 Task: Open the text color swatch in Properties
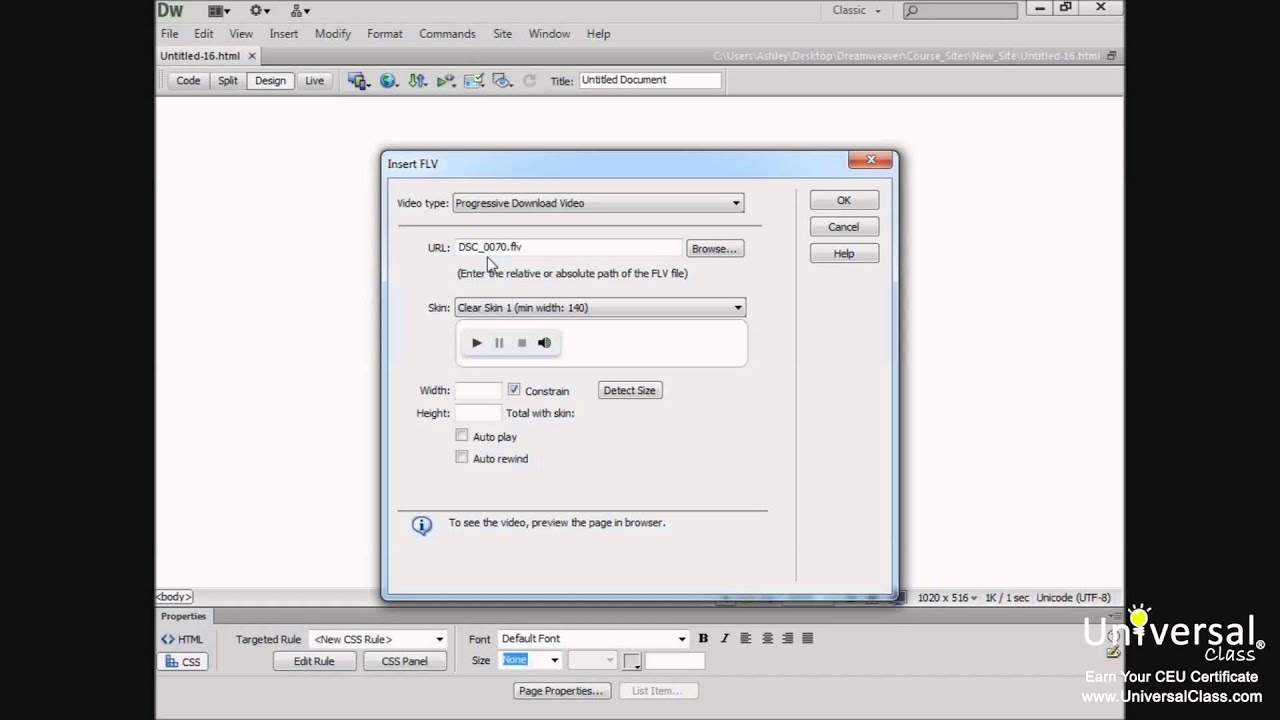click(632, 661)
